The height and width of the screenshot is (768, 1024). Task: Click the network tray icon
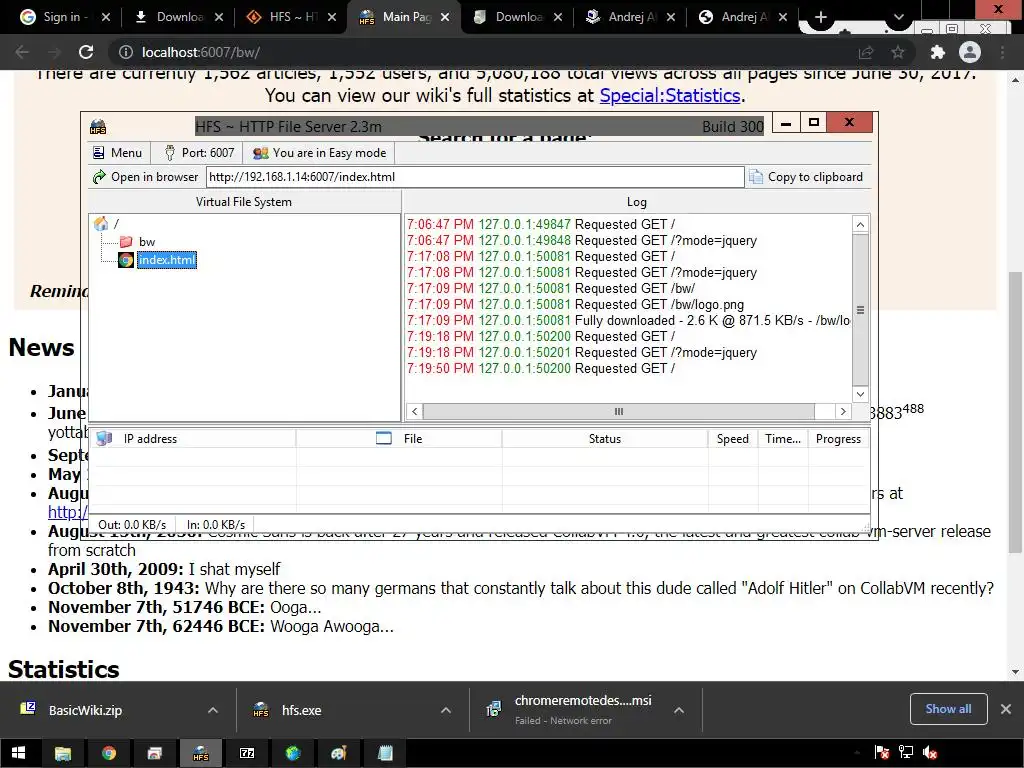coord(906,753)
